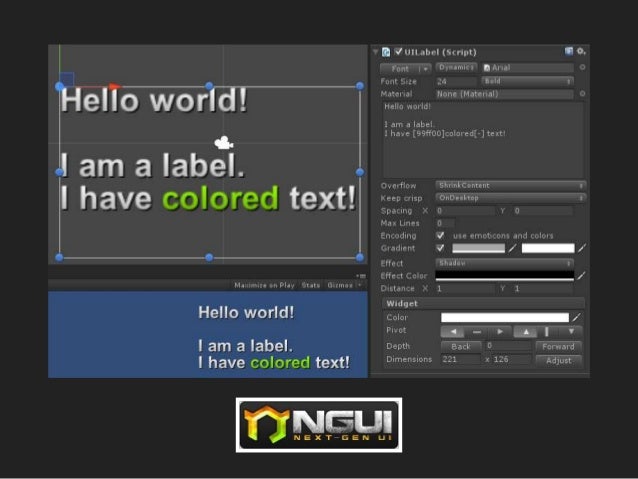Open the gradient top gray color swatch
638x479 pixels.
pos(478,248)
